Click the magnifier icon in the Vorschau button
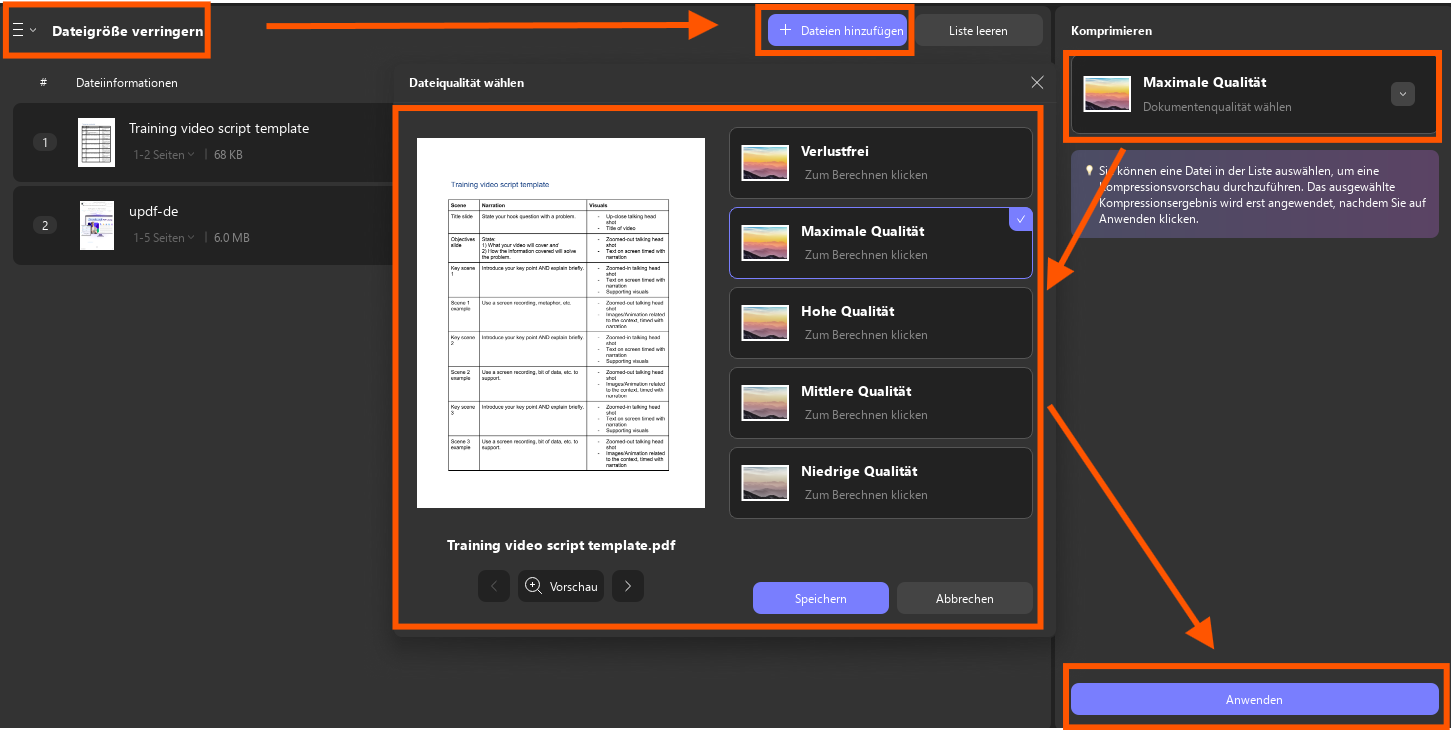Viewport: 1451px width, 730px height. click(x=533, y=586)
